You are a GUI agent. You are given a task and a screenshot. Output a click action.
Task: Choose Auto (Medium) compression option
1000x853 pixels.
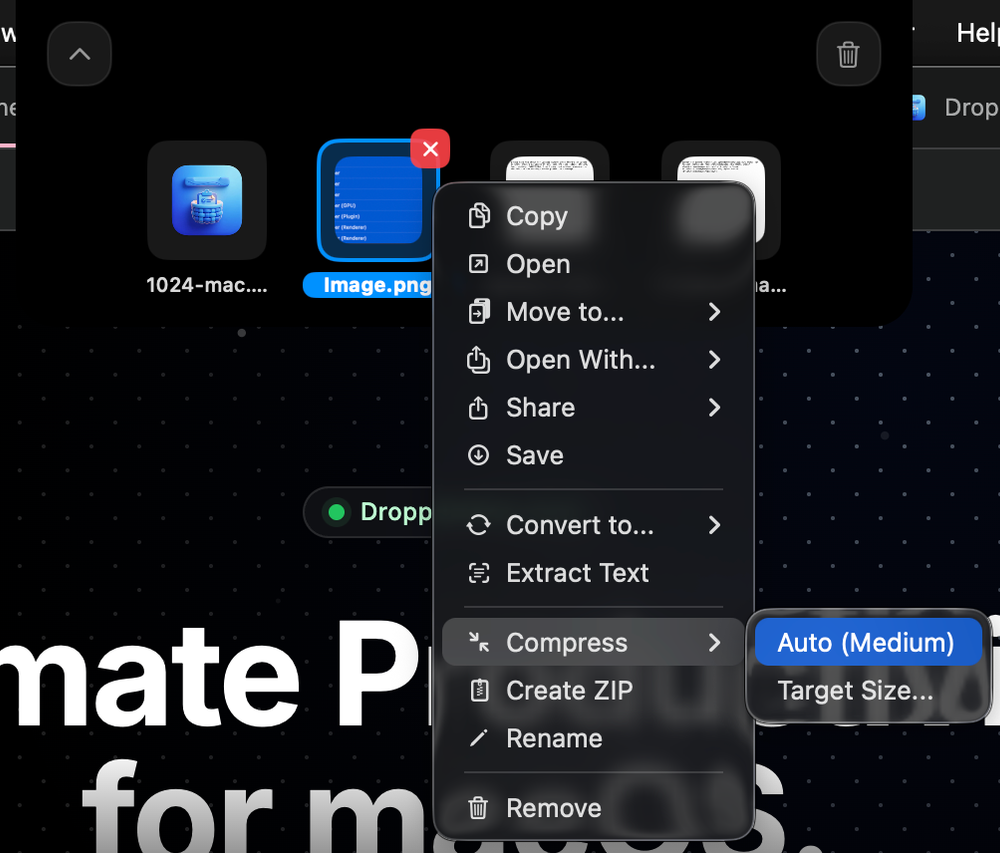point(866,642)
